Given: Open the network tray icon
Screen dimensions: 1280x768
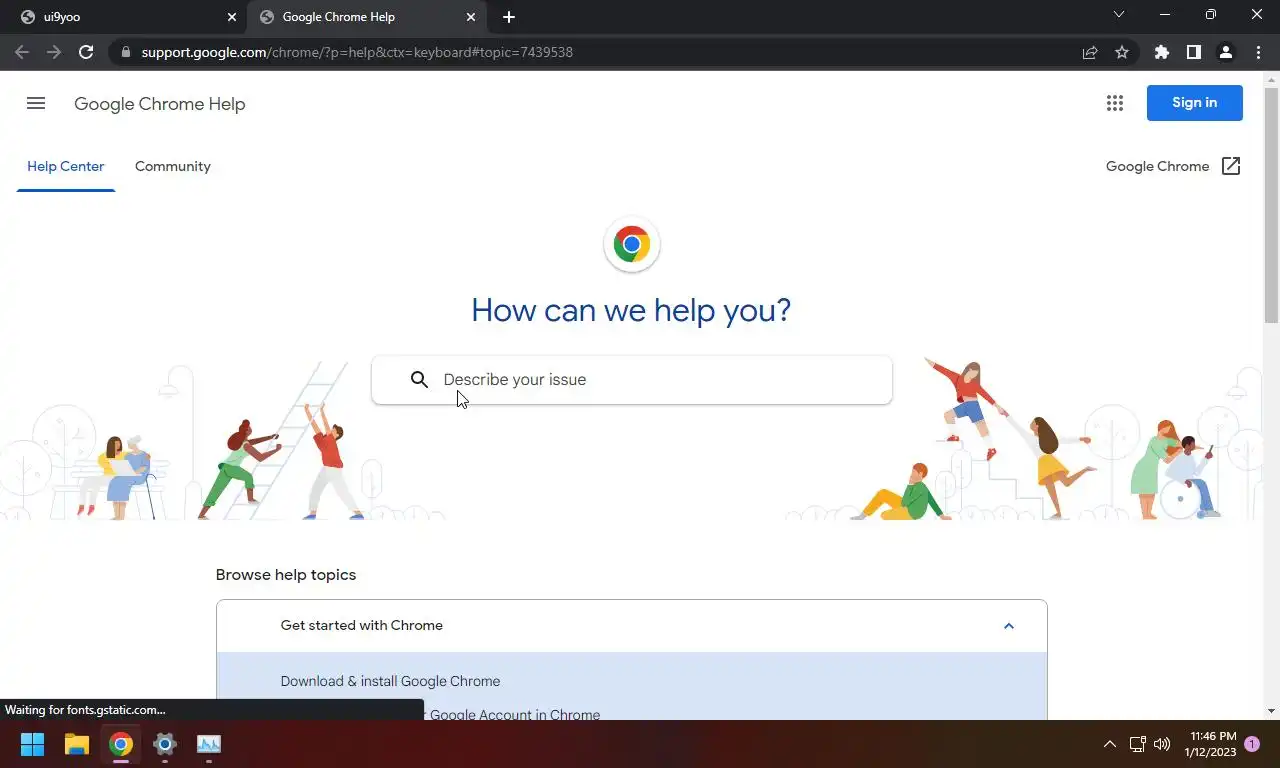Looking at the screenshot, I should pos(1138,744).
